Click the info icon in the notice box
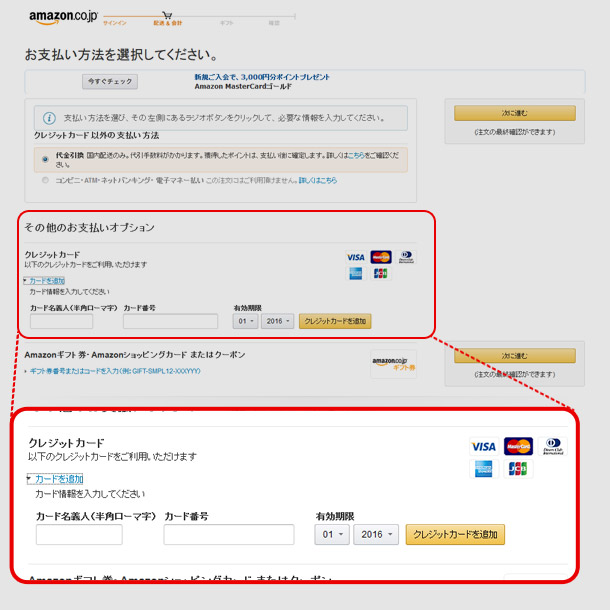The height and width of the screenshot is (610, 610). point(49,118)
